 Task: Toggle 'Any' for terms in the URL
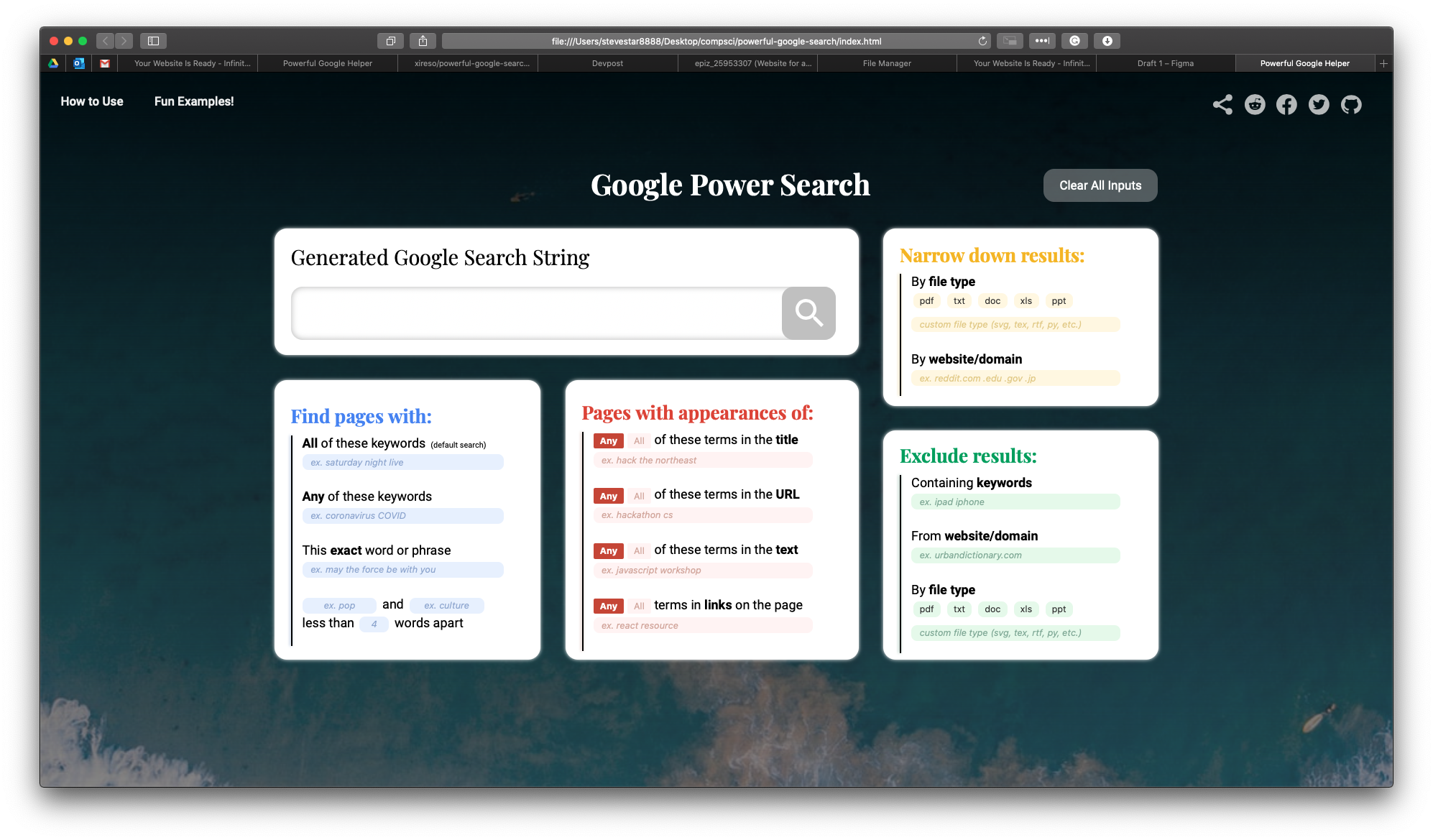pyautogui.click(x=609, y=496)
